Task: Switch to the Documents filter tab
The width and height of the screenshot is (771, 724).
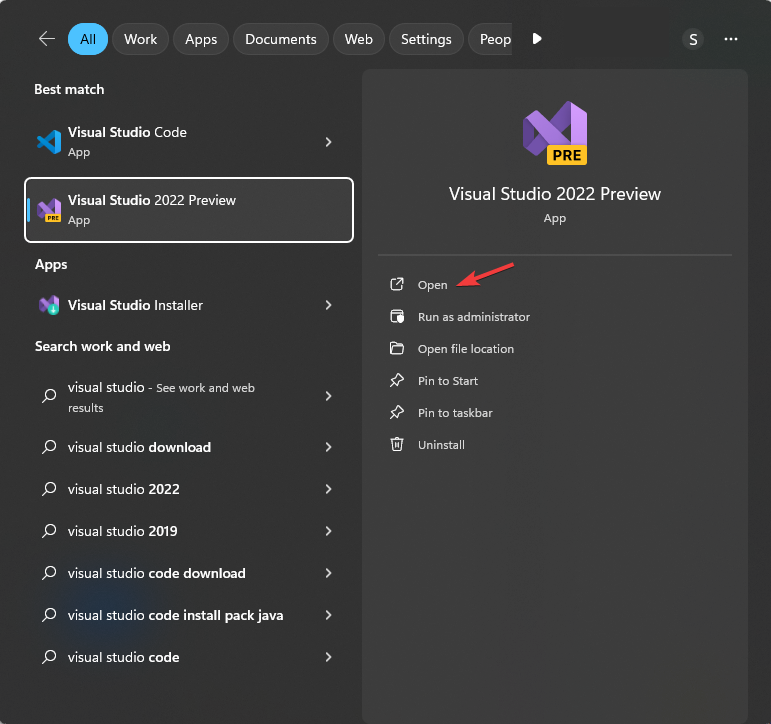Action: [281, 39]
